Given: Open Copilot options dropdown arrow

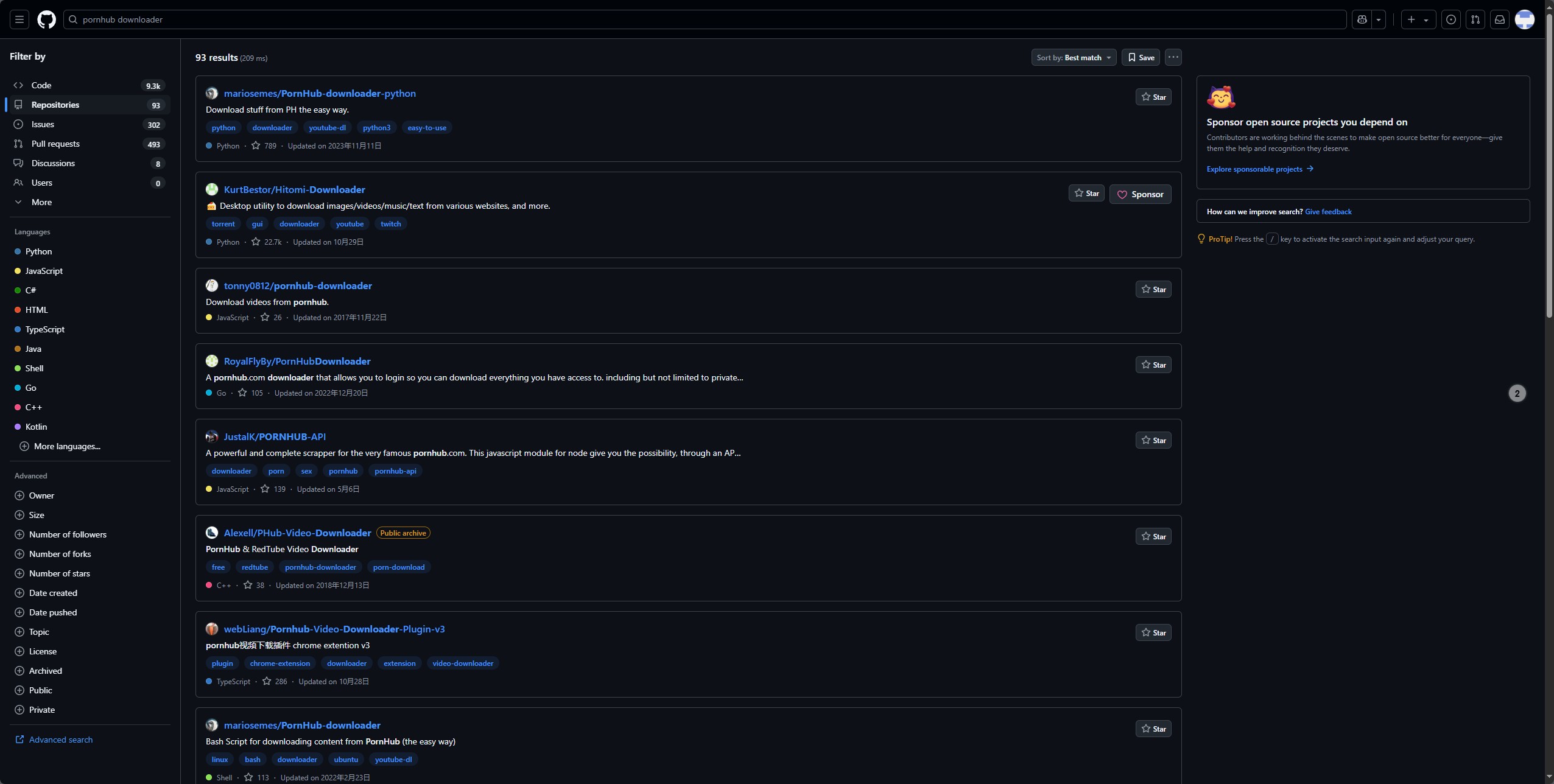Looking at the screenshot, I should pyautogui.click(x=1379, y=19).
